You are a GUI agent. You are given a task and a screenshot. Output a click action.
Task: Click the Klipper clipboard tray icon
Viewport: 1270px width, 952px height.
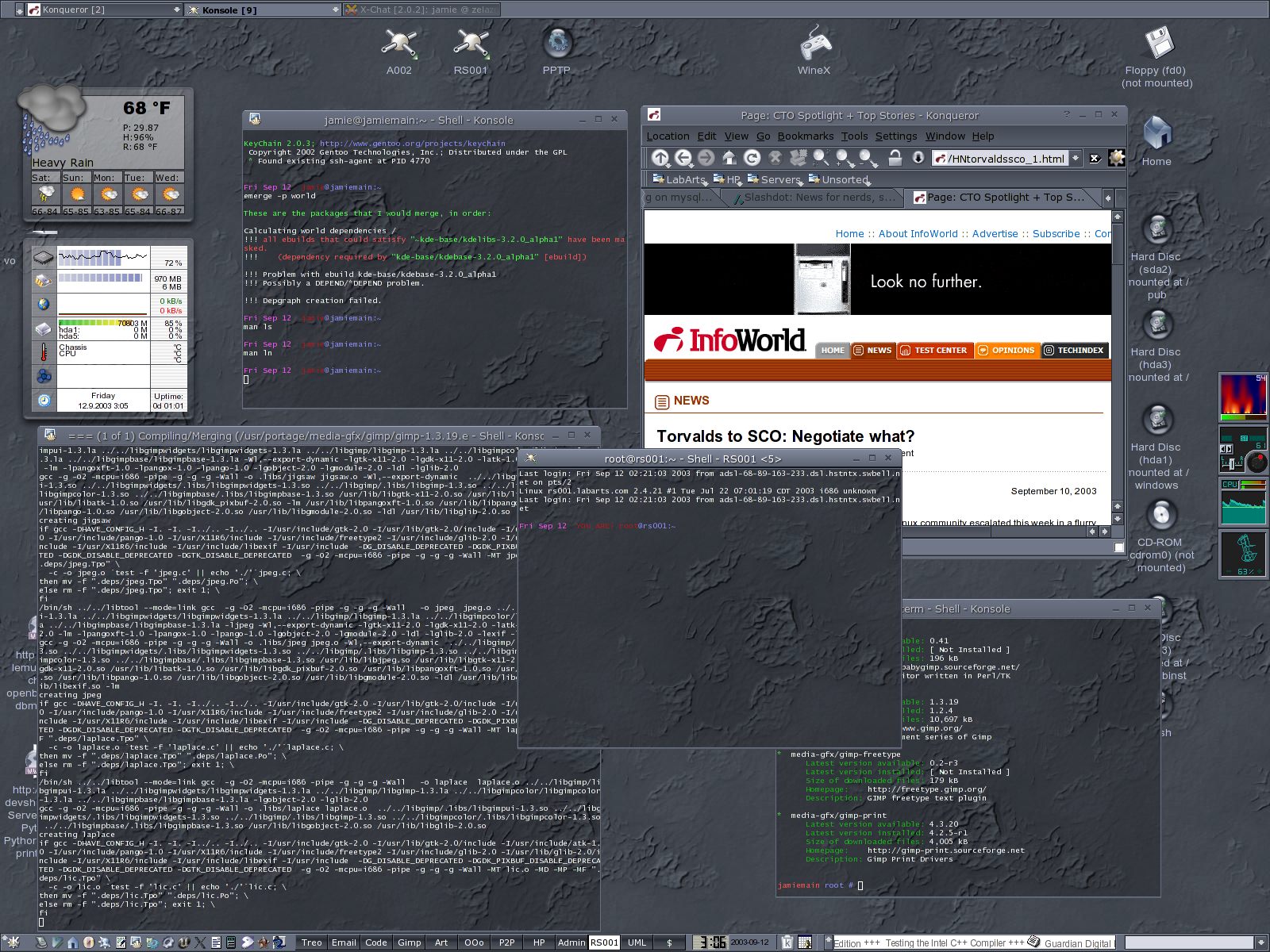787,942
